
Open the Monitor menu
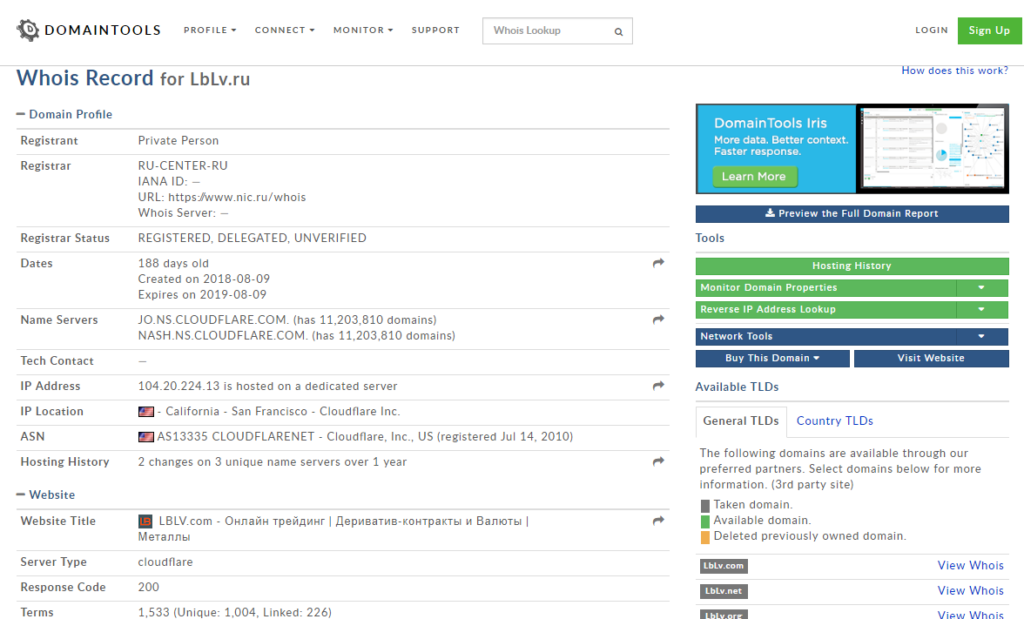[363, 30]
